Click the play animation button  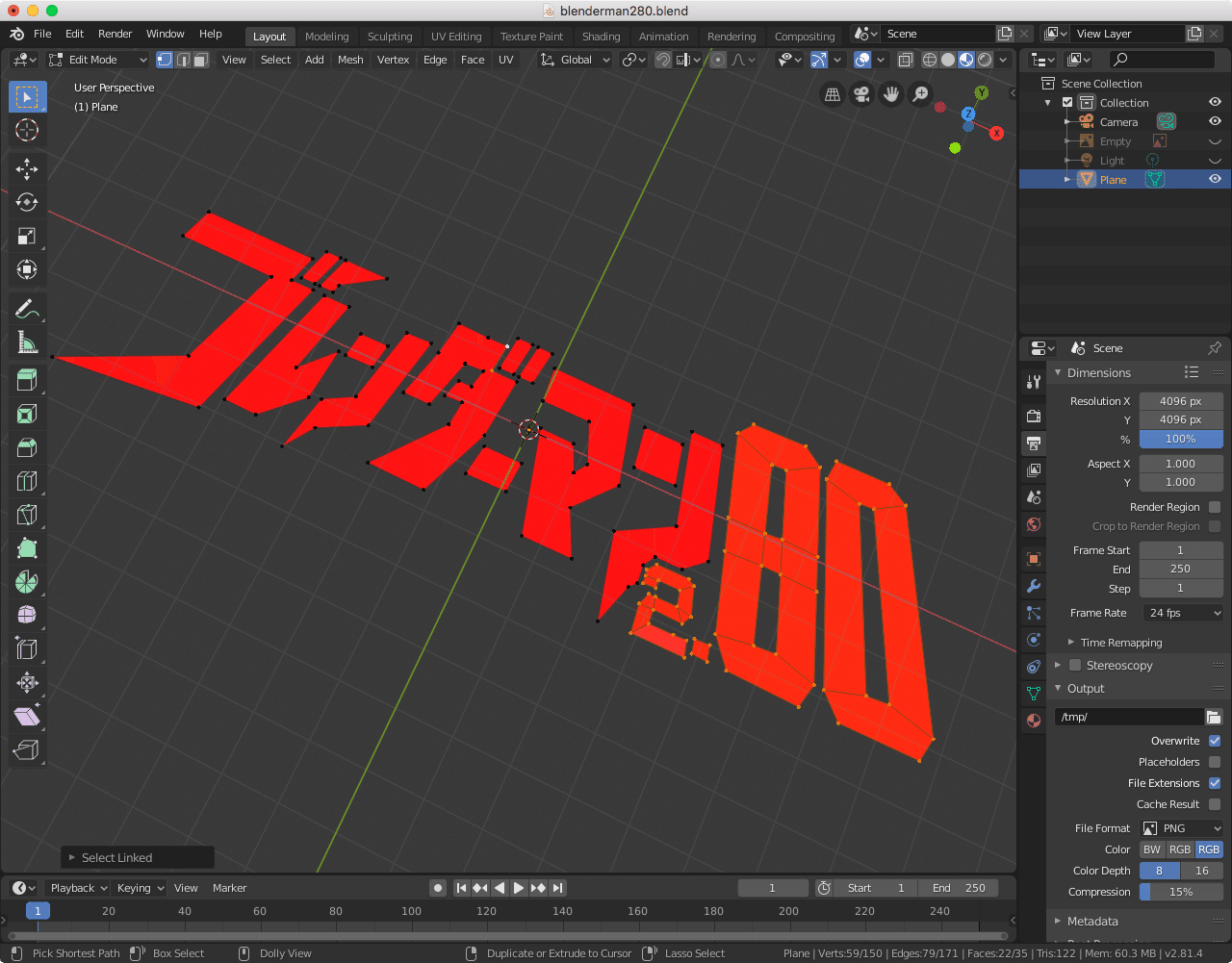[519, 888]
